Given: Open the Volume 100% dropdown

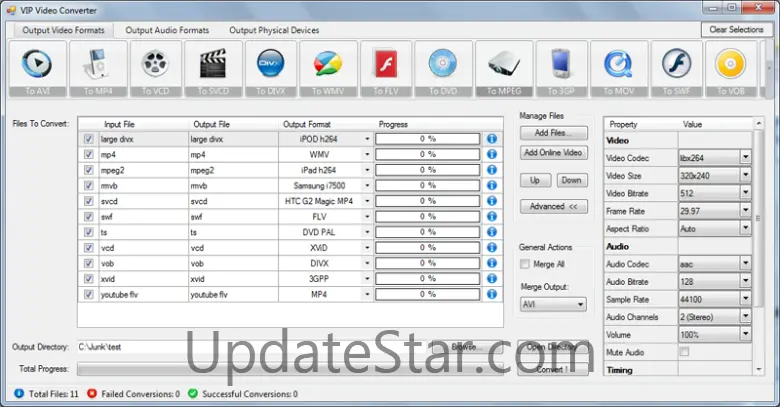Looking at the screenshot, I should [745, 334].
